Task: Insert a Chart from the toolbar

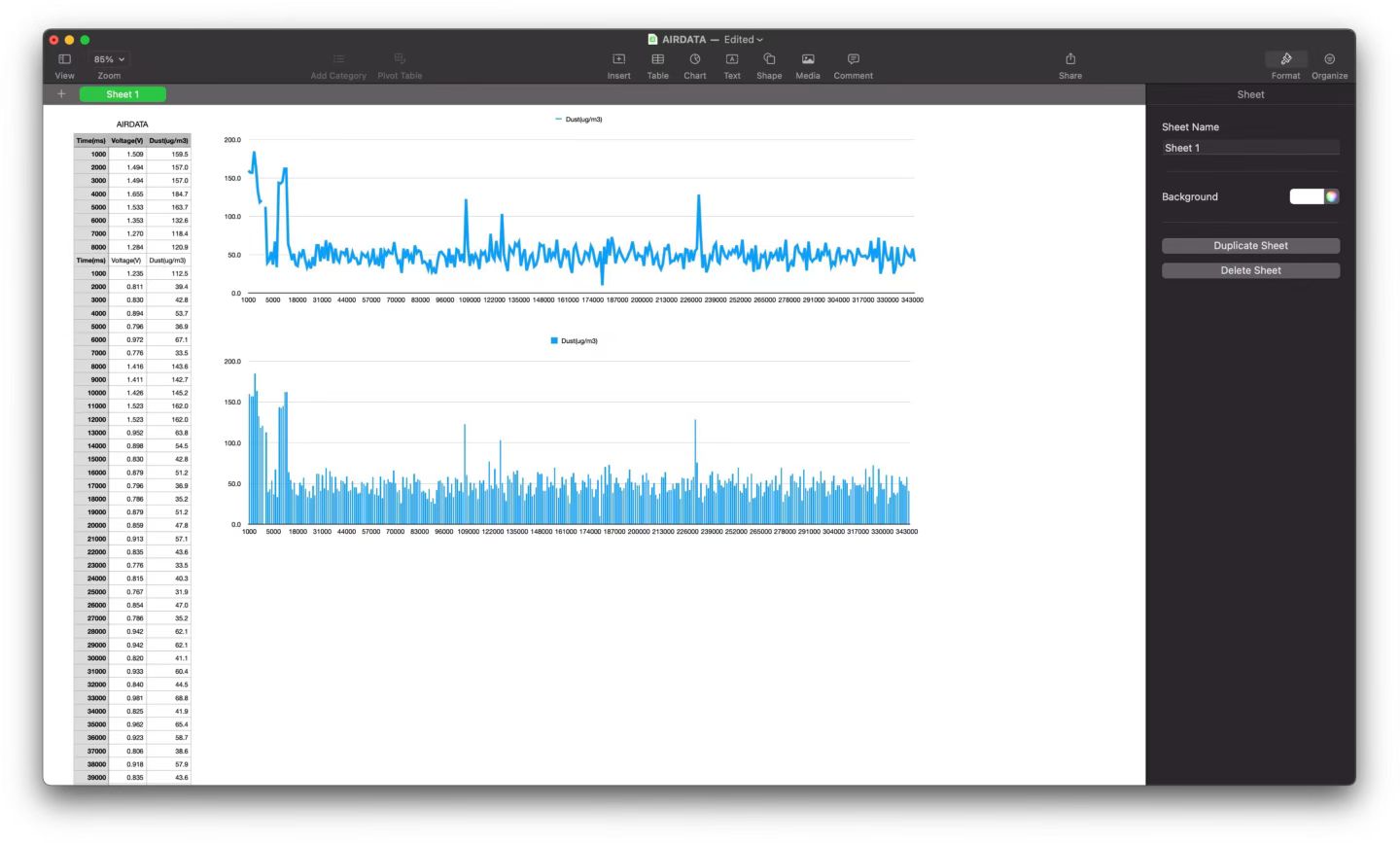Action: pyautogui.click(x=695, y=59)
